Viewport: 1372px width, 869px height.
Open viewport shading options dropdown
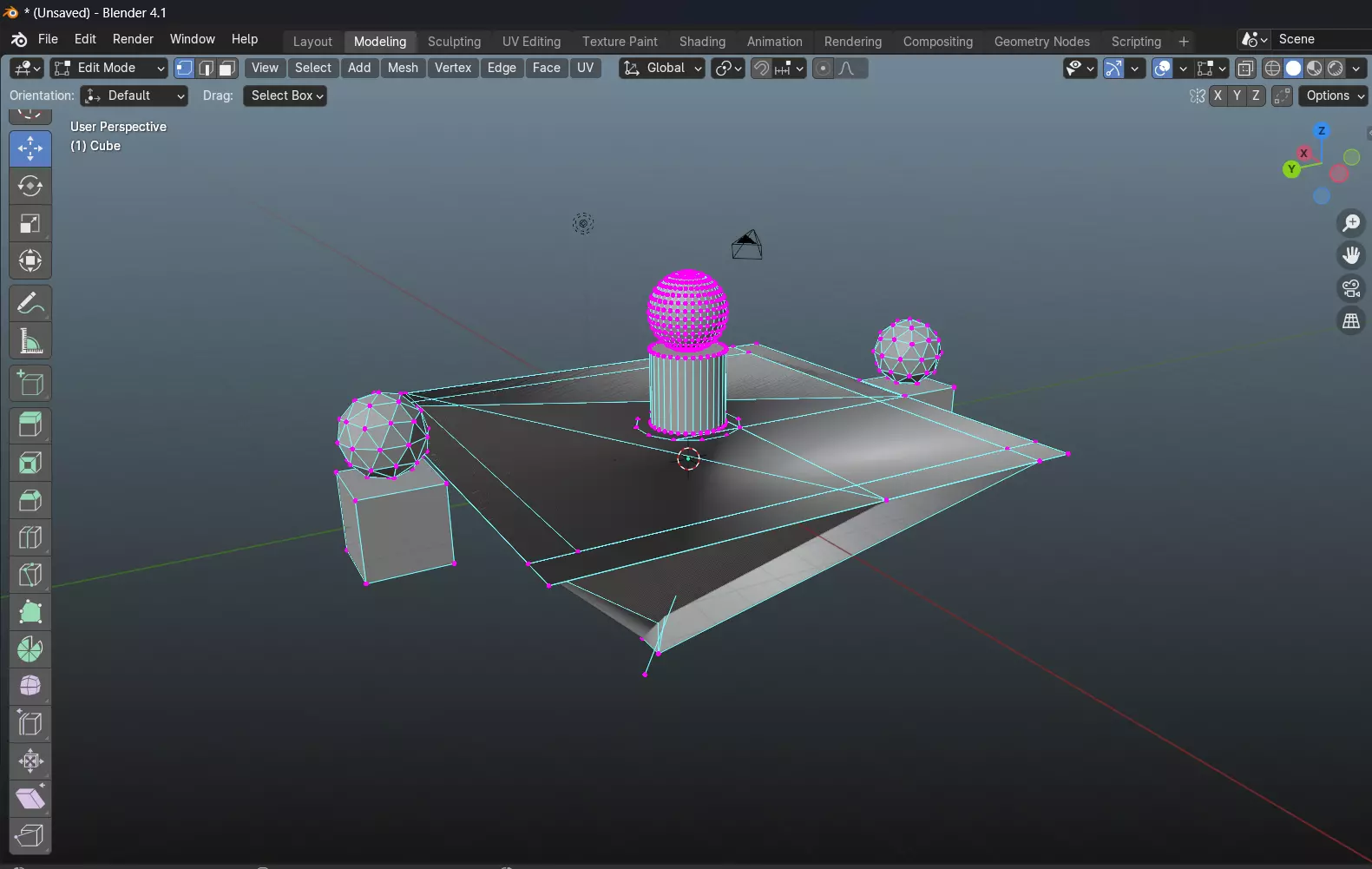pyautogui.click(x=1356, y=68)
